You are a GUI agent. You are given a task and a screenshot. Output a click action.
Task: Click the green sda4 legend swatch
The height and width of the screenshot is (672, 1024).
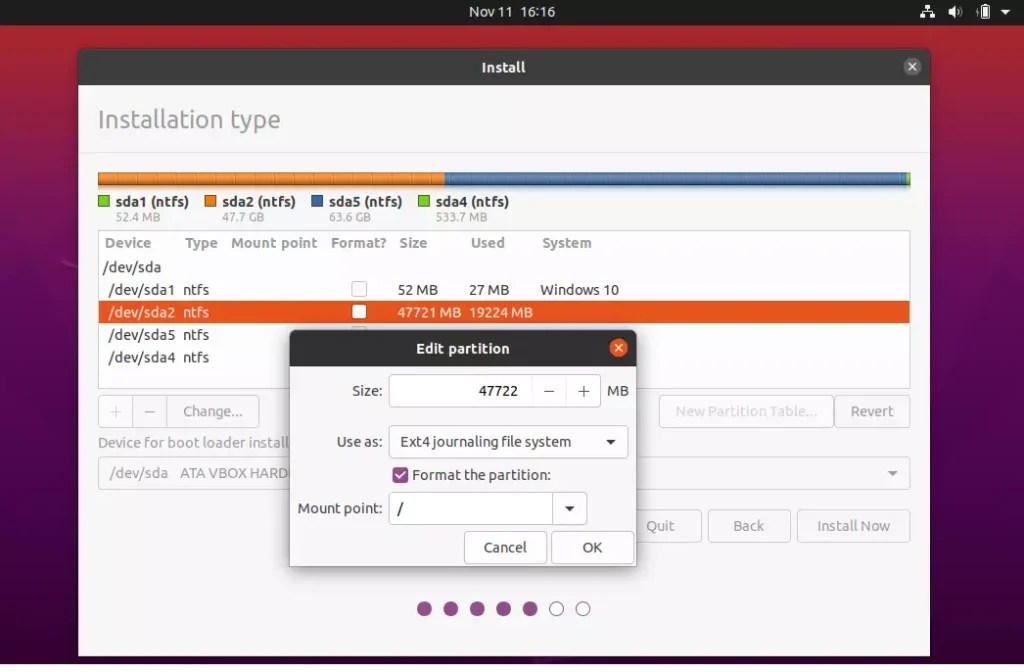point(424,201)
